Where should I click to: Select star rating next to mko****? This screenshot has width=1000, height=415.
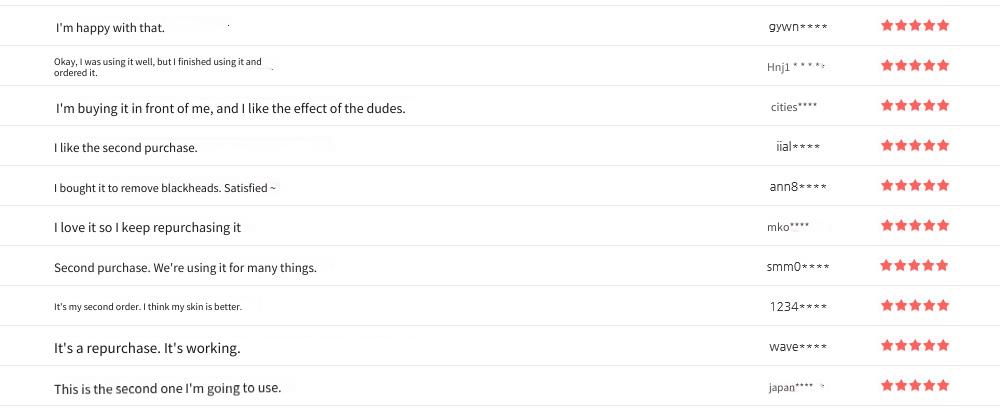click(x=915, y=225)
